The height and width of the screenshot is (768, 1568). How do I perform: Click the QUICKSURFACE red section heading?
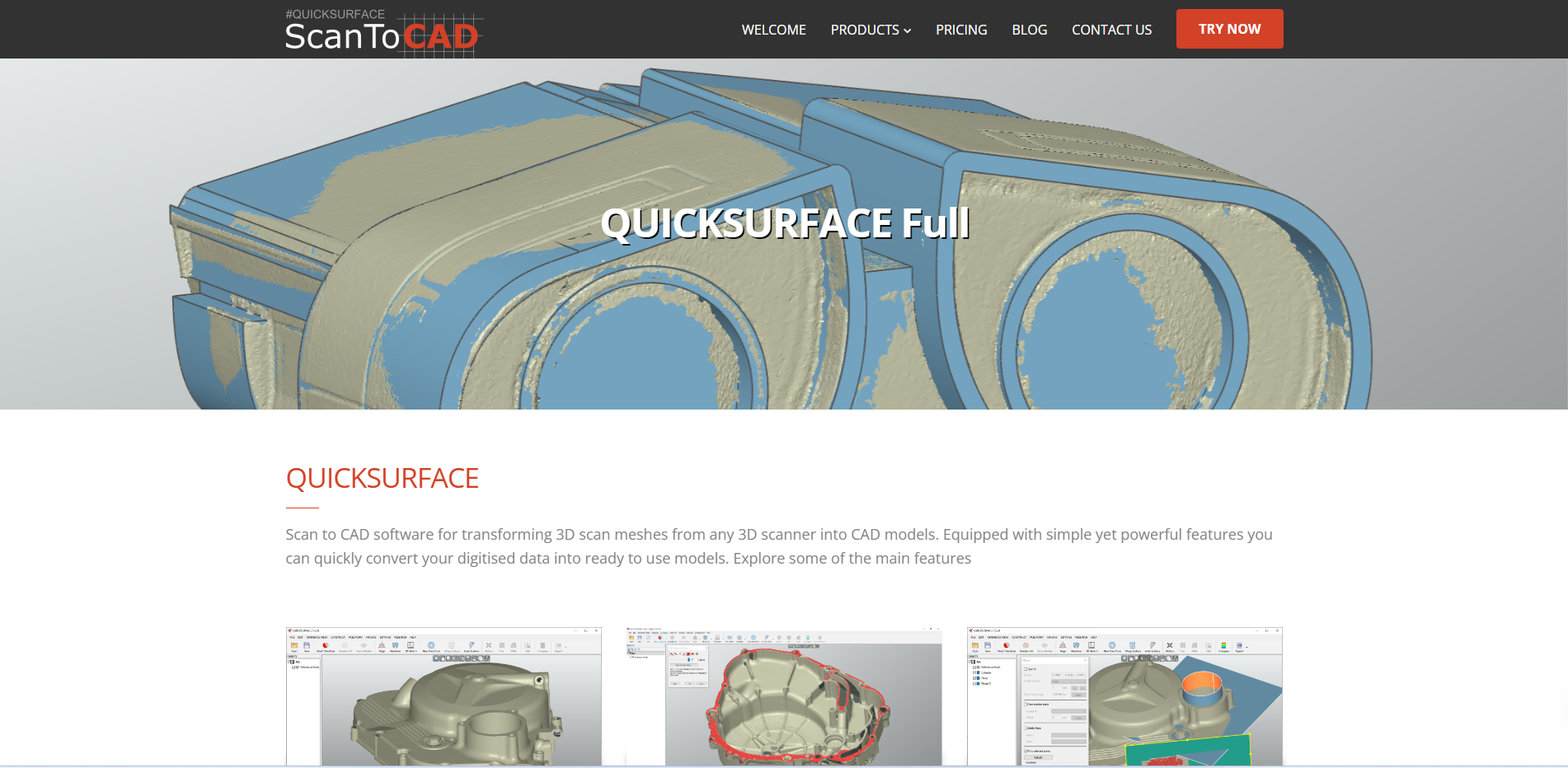click(x=382, y=479)
